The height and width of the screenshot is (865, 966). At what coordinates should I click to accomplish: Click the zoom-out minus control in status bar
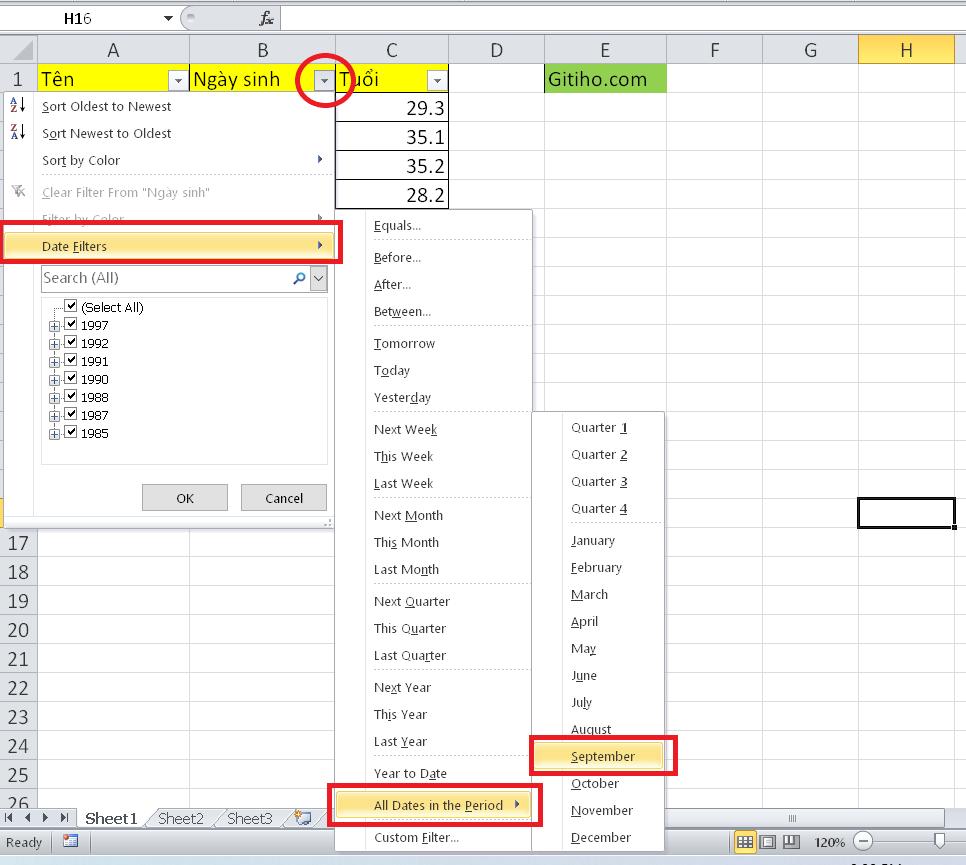(x=862, y=843)
